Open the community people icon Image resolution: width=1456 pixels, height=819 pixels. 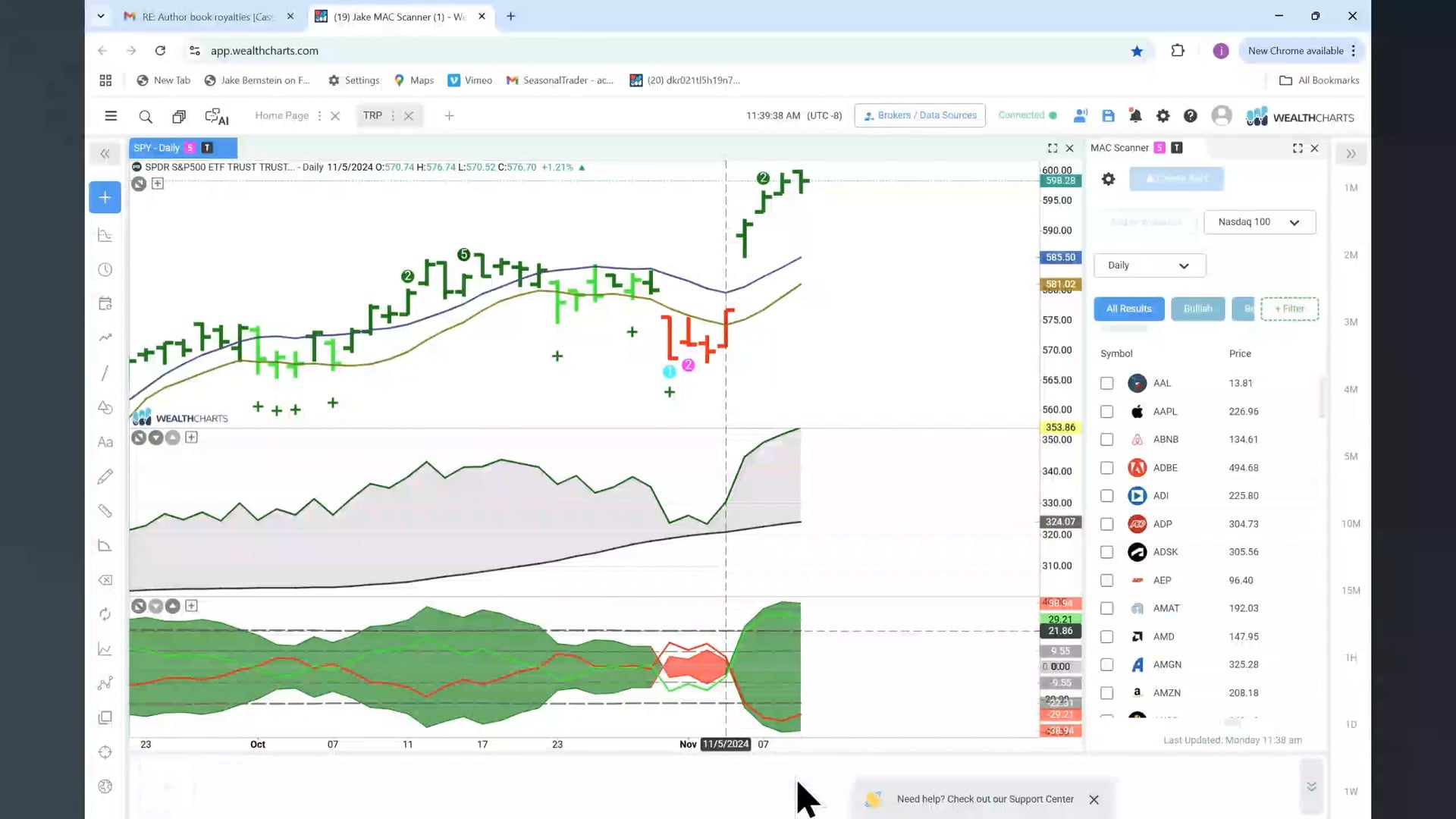coord(1081,116)
